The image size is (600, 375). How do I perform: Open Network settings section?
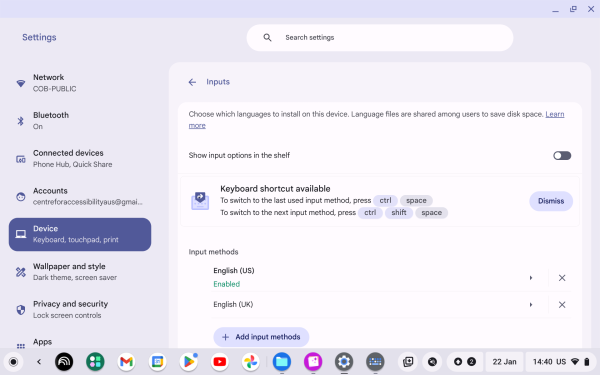pyautogui.click(x=80, y=83)
